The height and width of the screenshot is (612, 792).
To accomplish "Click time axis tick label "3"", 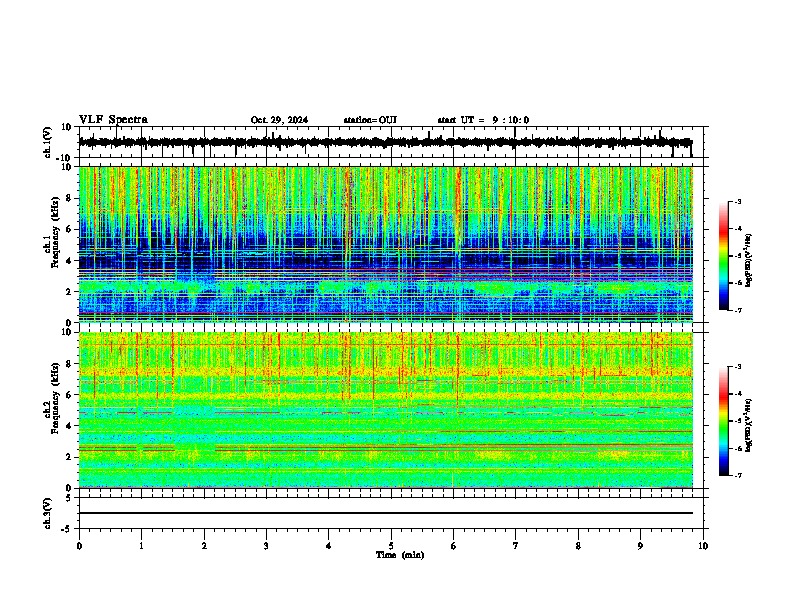I will pos(266,546).
